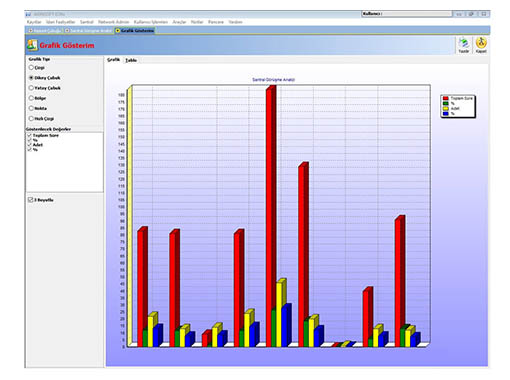Click the application logo in title bar

click(29, 14)
